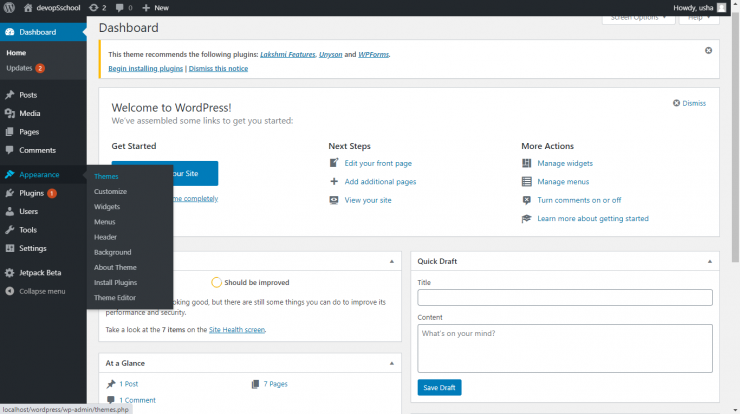Click Begin installing plugins link

145,68
